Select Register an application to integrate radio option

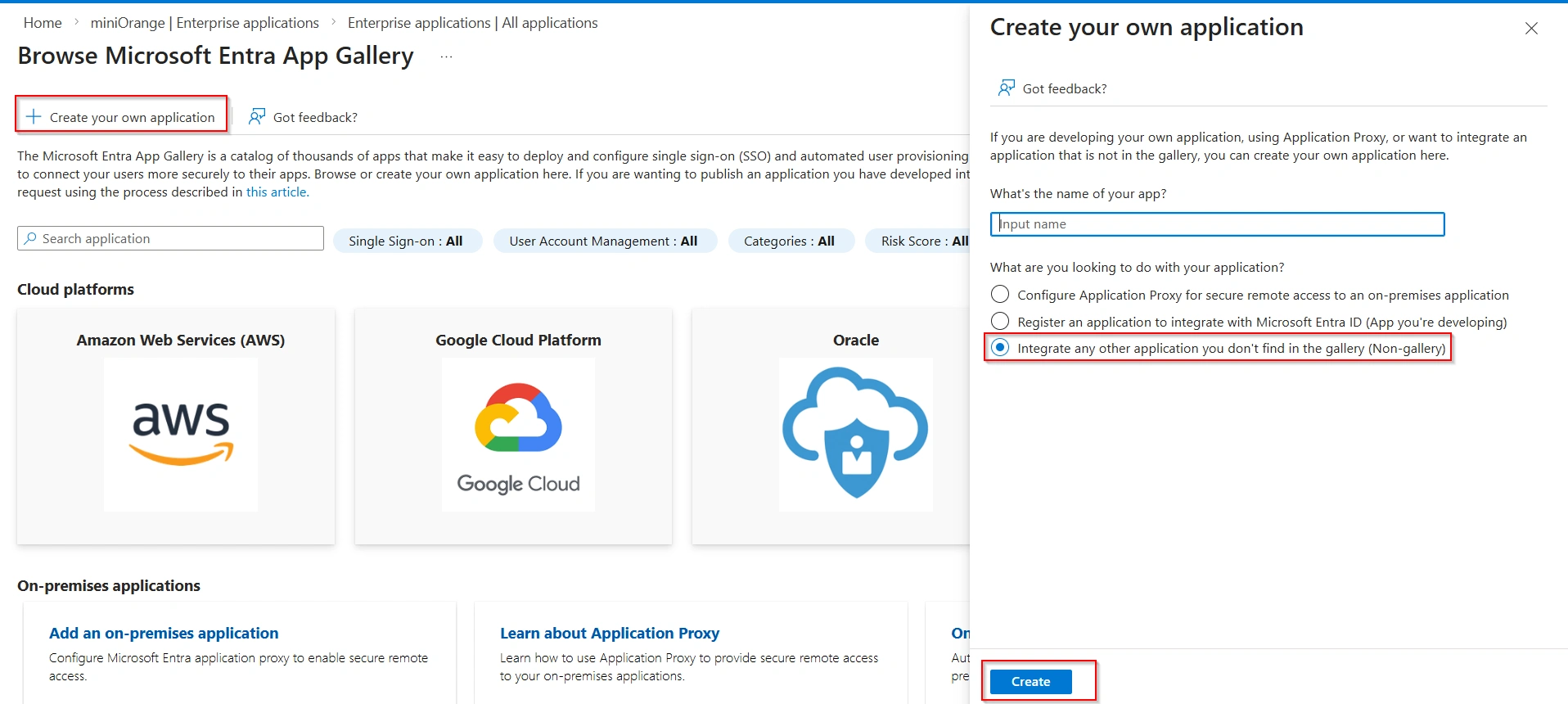[x=1000, y=321]
